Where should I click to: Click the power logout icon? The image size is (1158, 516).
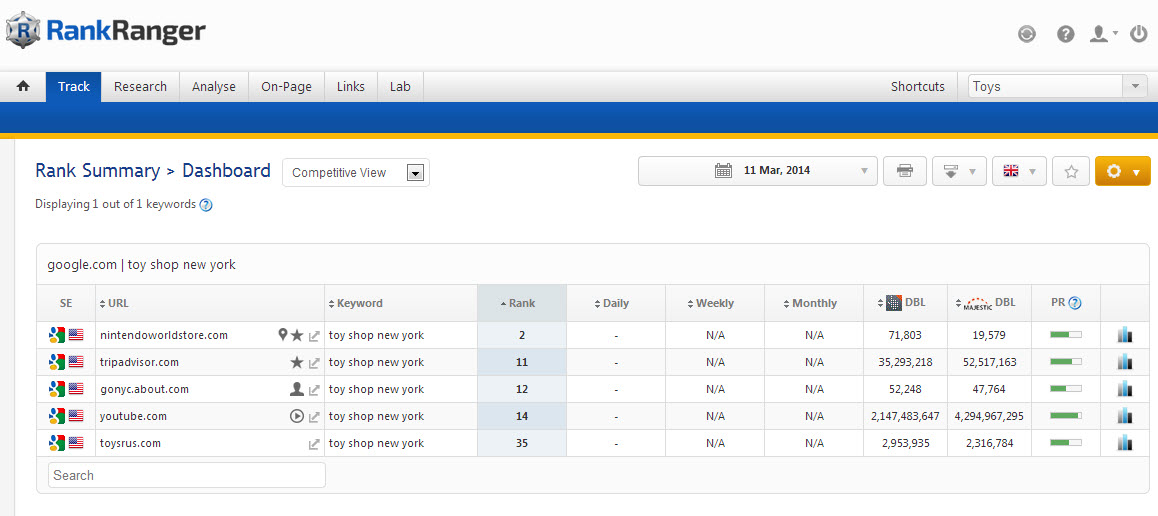(x=1138, y=34)
